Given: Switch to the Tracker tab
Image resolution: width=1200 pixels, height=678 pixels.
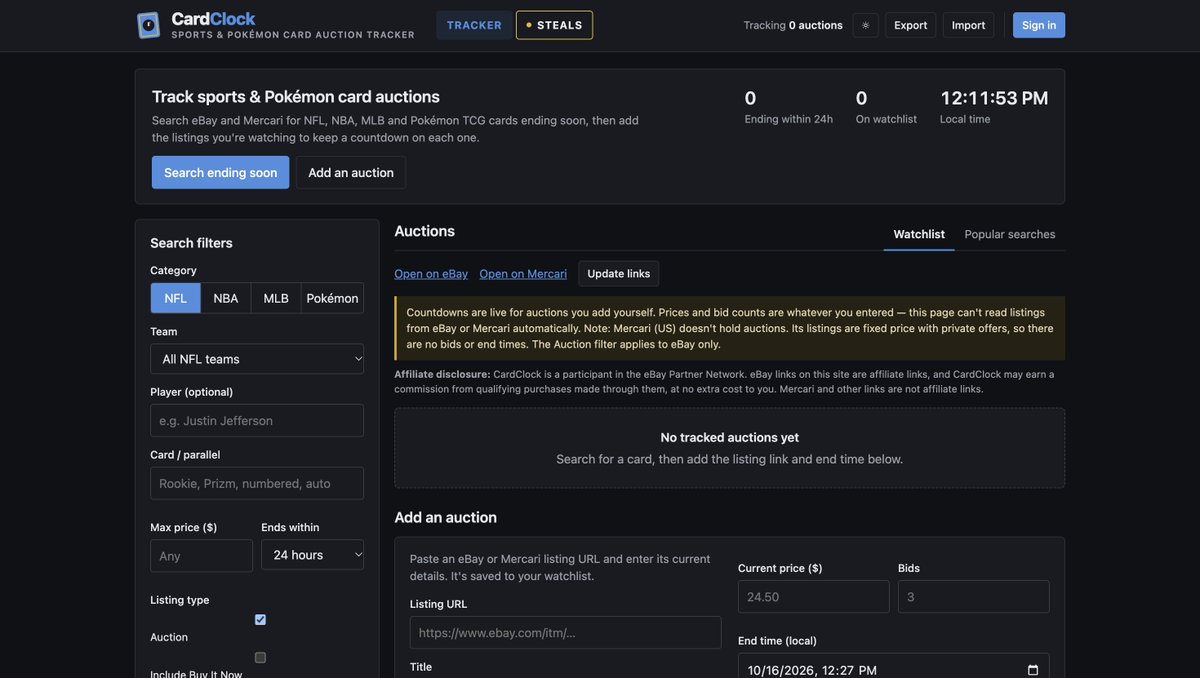Looking at the screenshot, I should [474, 25].
